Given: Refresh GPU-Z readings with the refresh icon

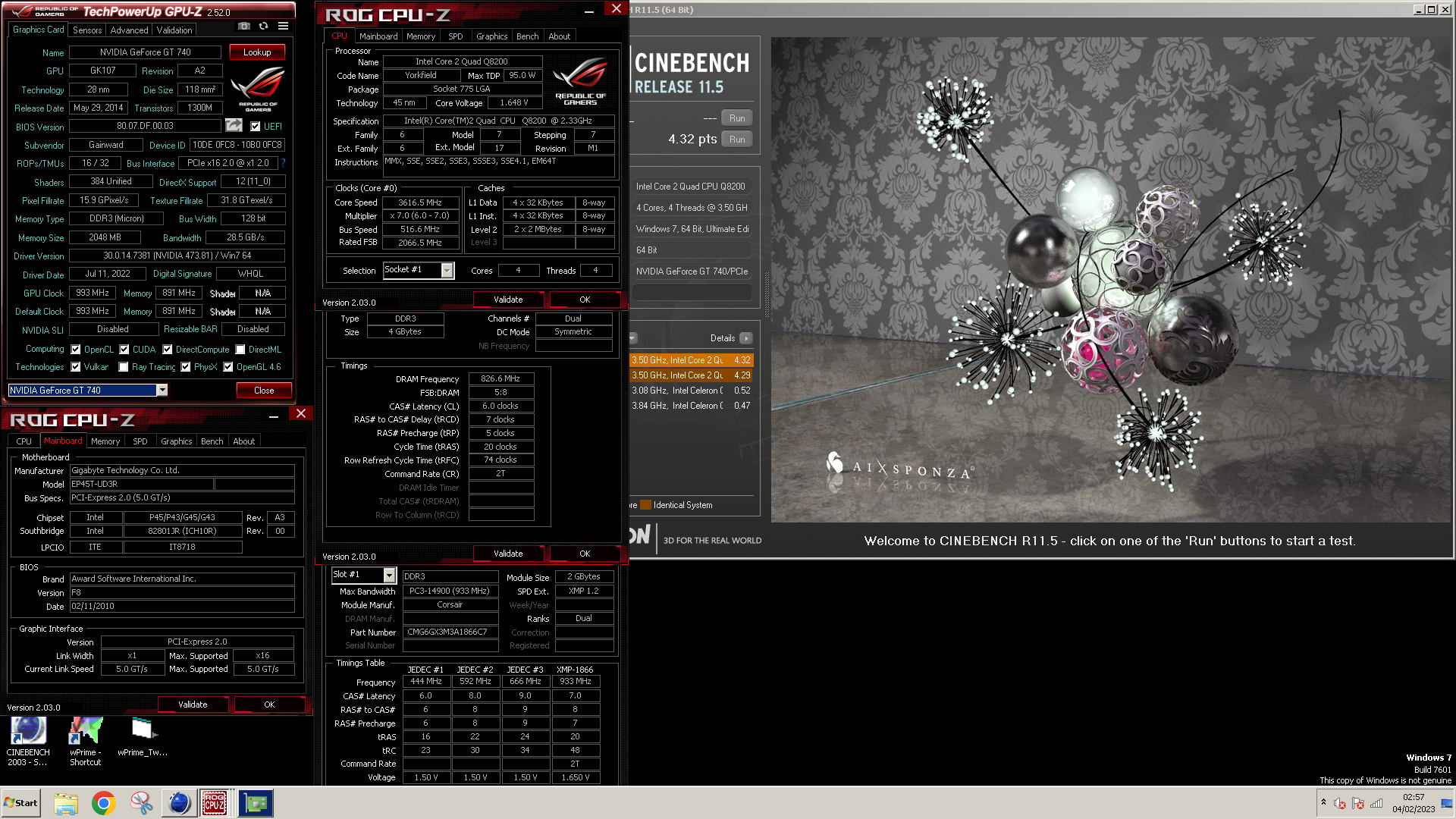Looking at the screenshot, I should [x=263, y=27].
